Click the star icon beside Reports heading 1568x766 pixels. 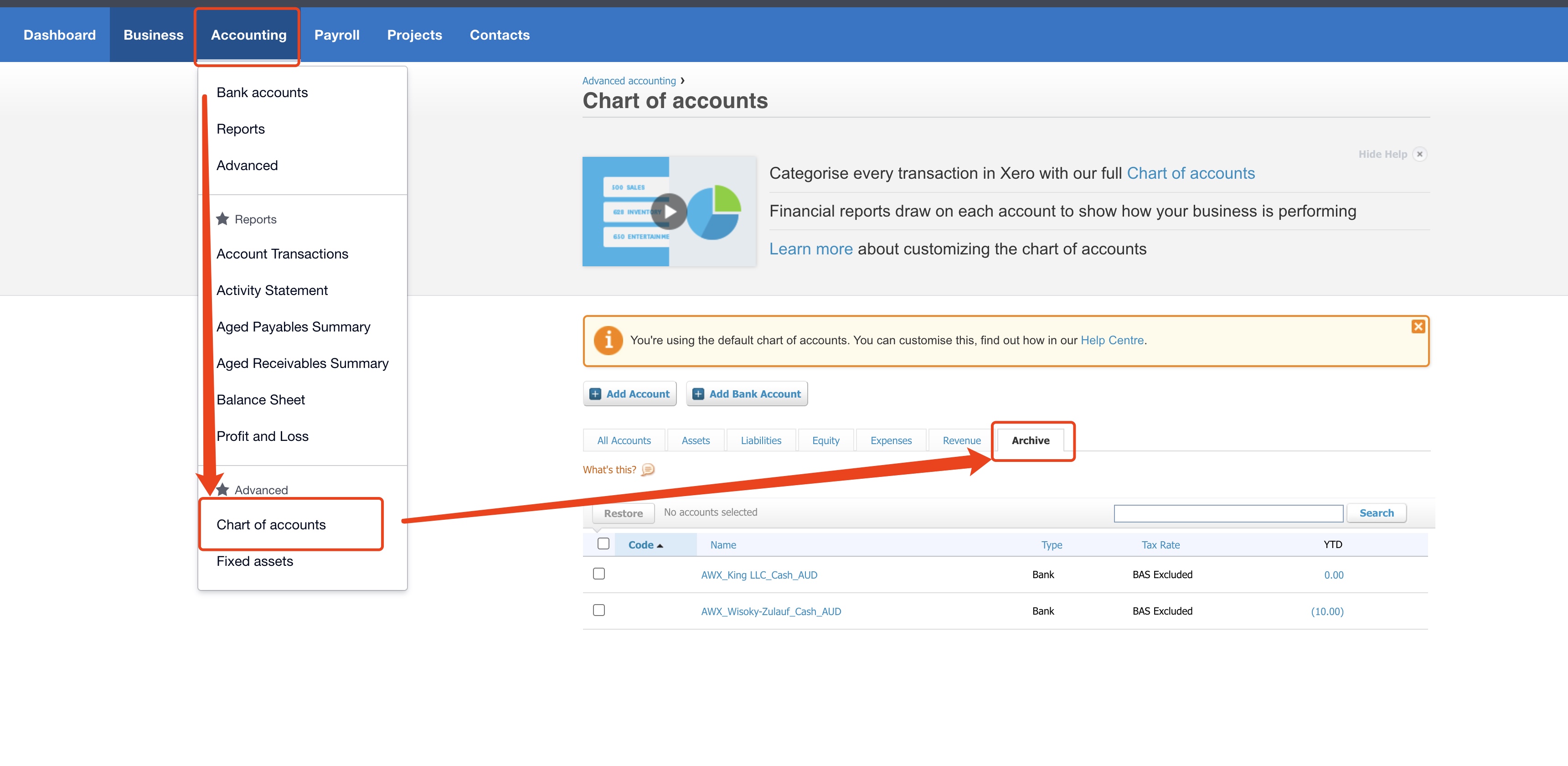coord(223,218)
